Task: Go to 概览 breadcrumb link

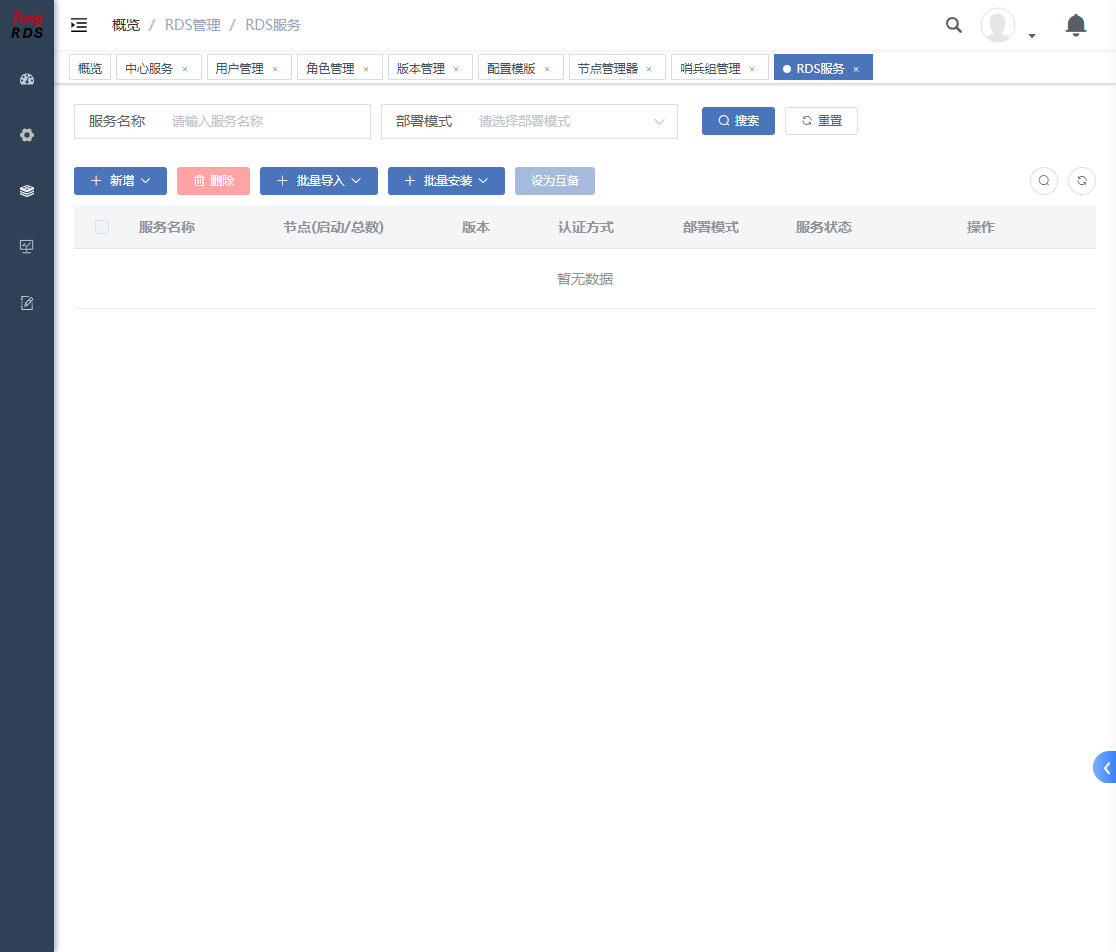Action: (x=126, y=25)
